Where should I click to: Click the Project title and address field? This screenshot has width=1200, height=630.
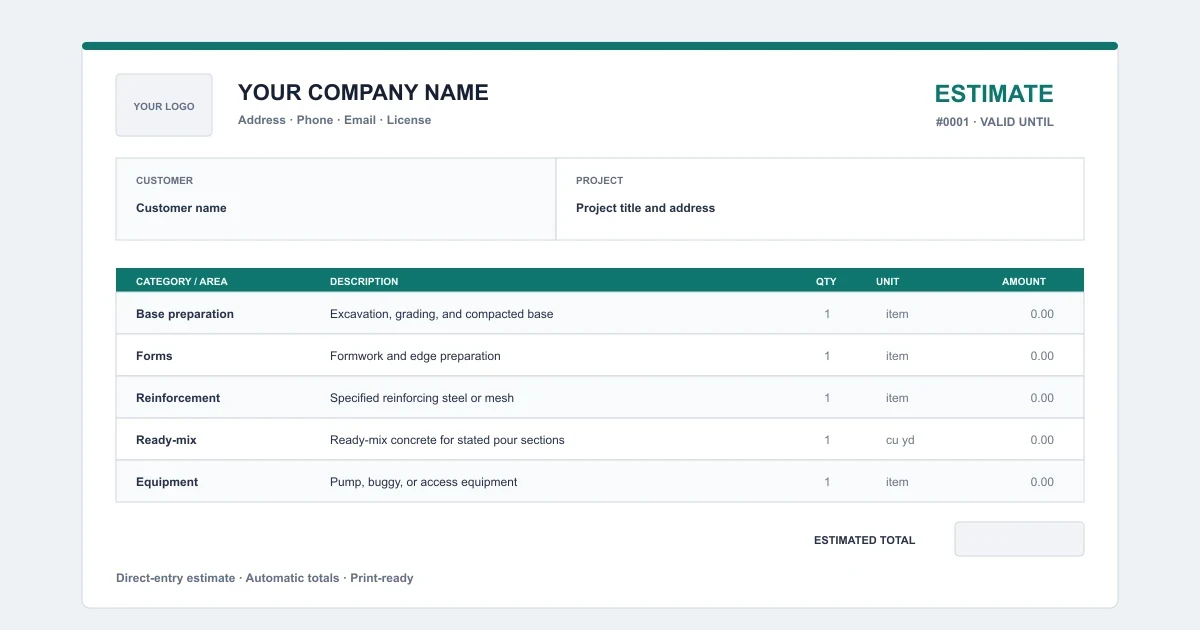coord(645,208)
